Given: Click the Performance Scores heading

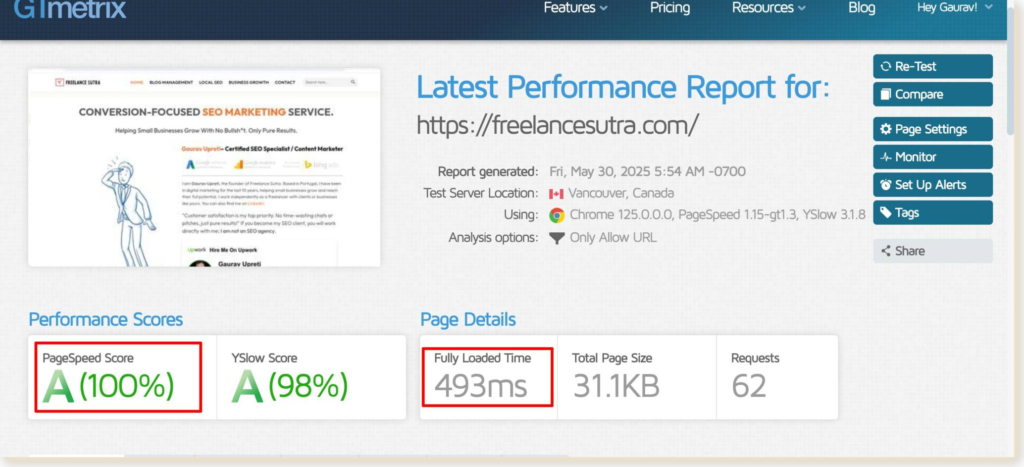Looking at the screenshot, I should tap(106, 319).
